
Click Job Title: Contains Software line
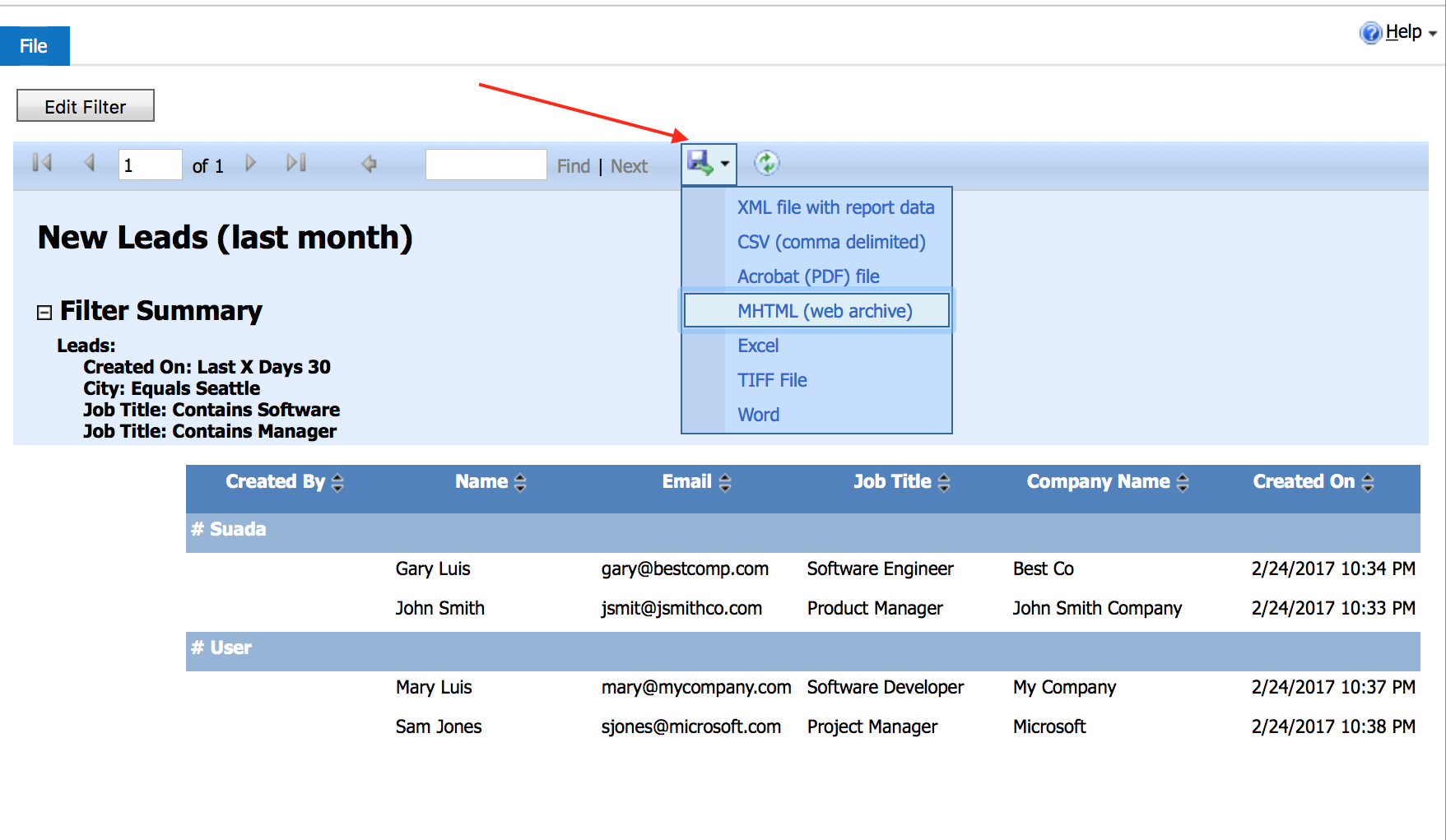[212, 410]
